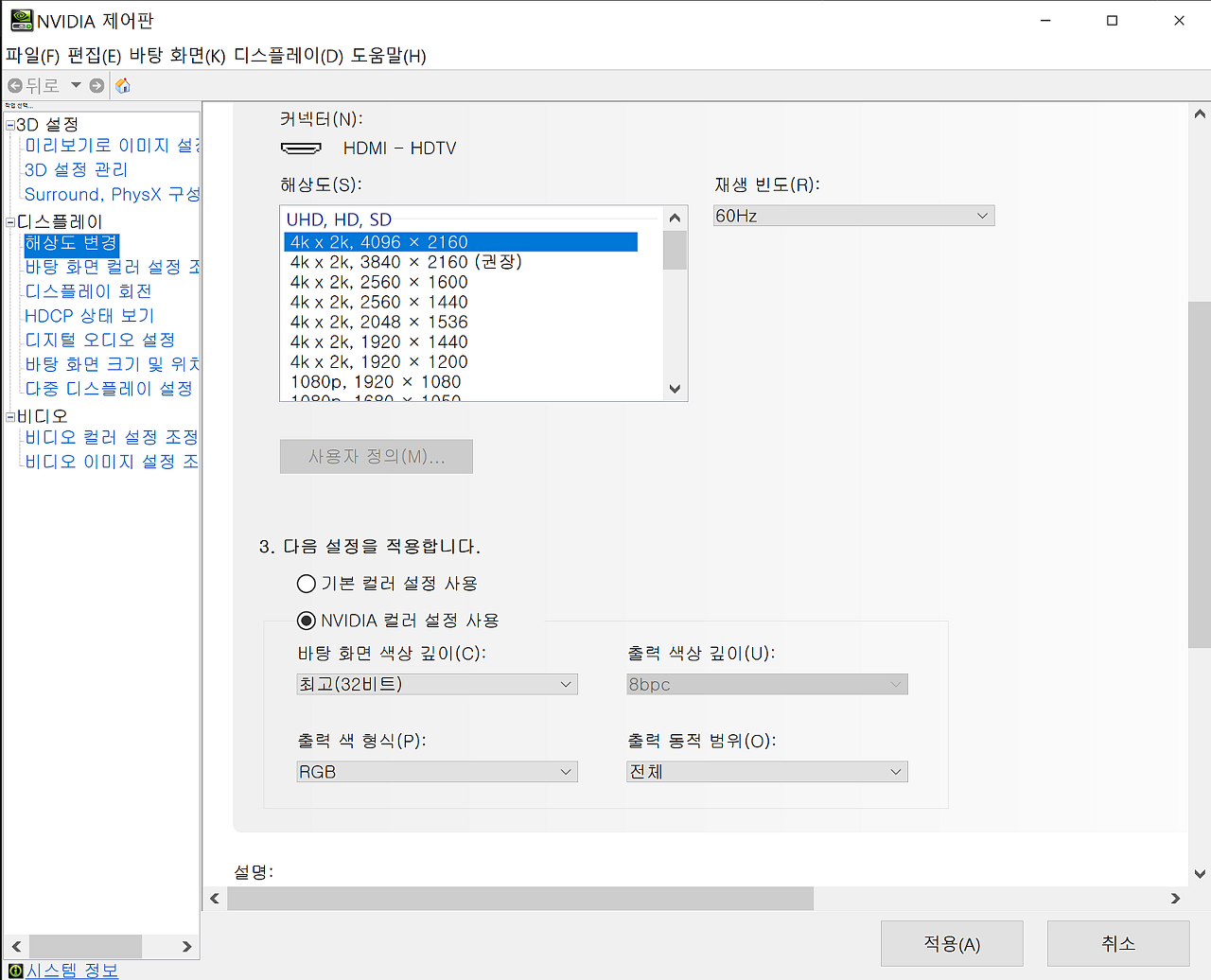Image resolution: width=1211 pixels, height=980 pixels.
Task: Open the 도움말(H) menu
Action: point(389,56)
